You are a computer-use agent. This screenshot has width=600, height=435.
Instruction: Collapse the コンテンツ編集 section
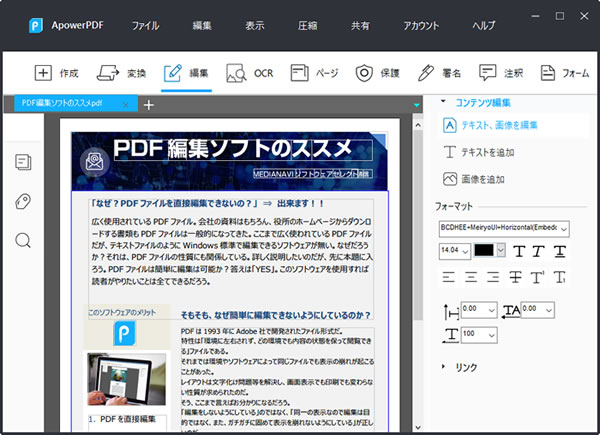click(443, 102)
